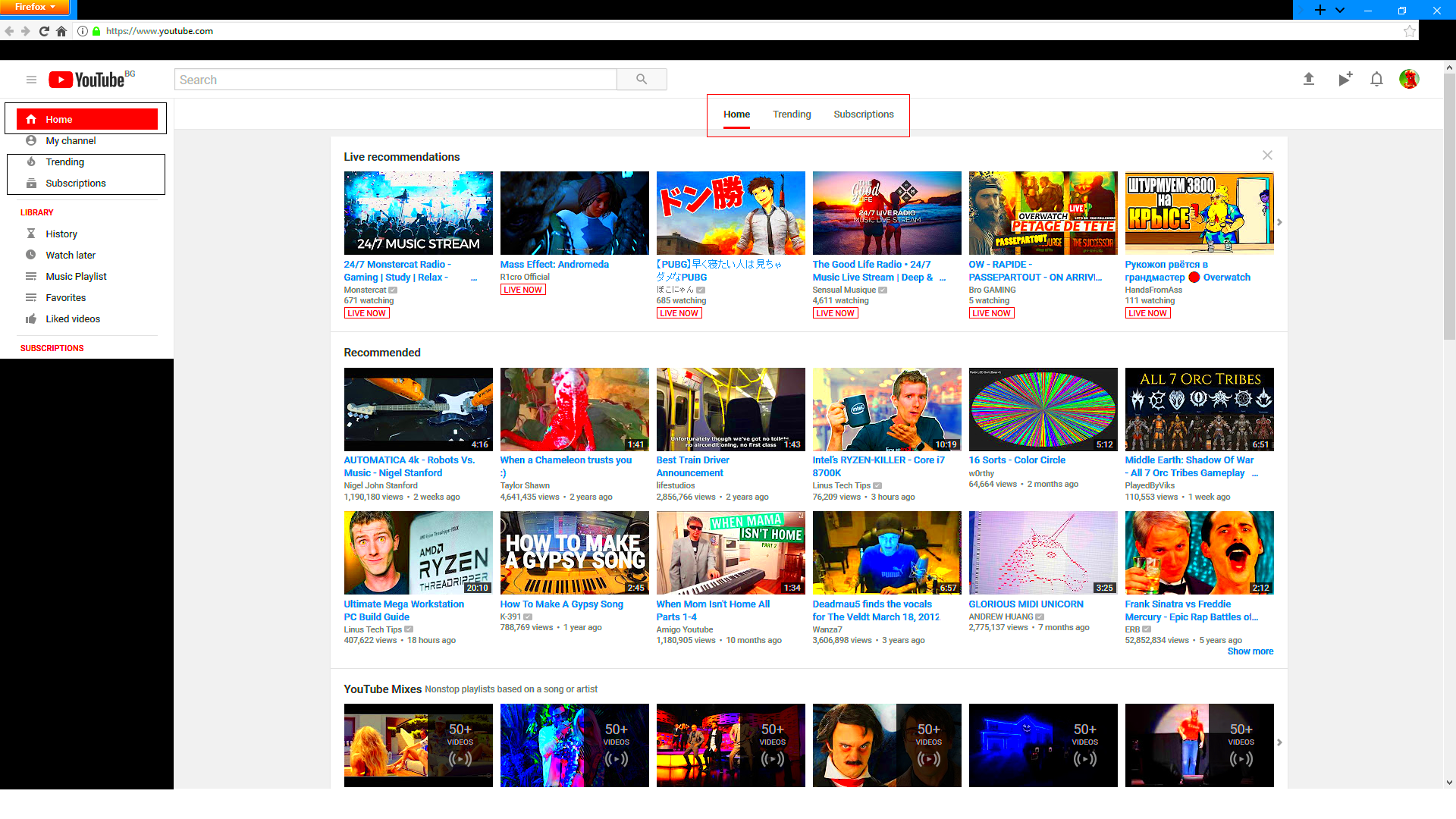Open Frank Sinatra vs Freddie Mercury thumbnail
The width and height of the screenshot is (1456, 819).
click(x=1199, y=553)
